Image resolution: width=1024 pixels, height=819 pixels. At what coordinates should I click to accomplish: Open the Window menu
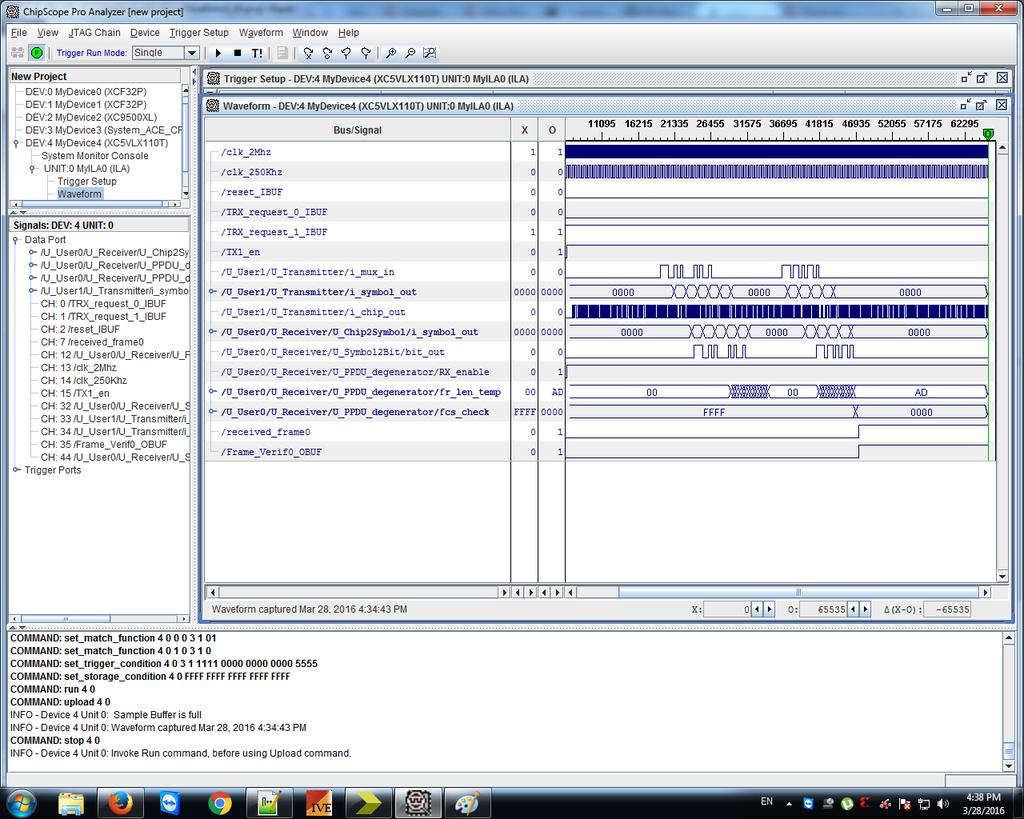310,33
